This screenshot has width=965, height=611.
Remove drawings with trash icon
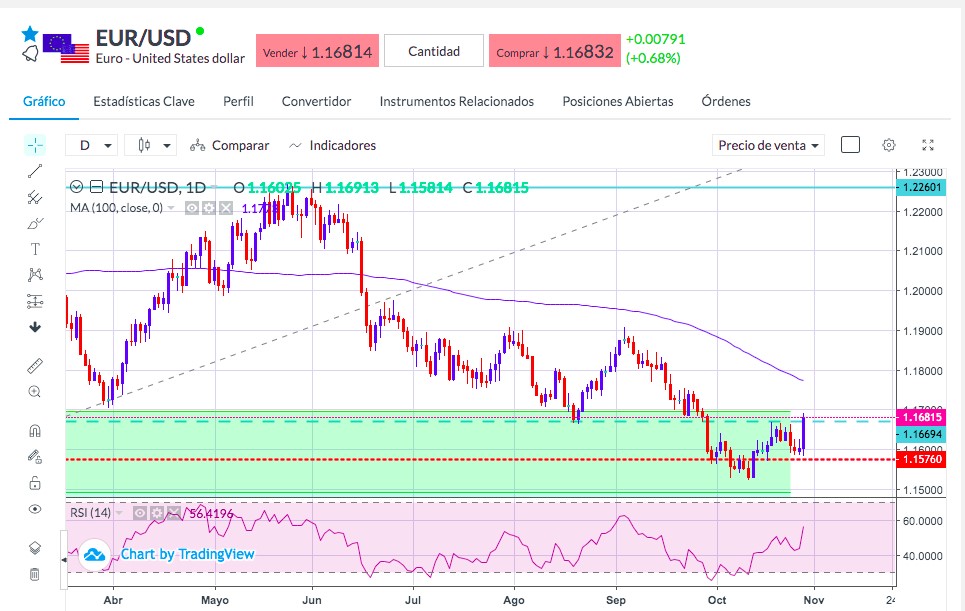(35, 574)
